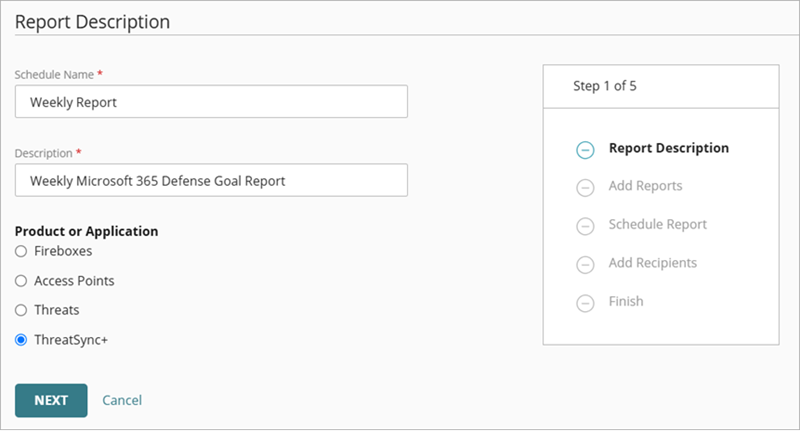Image resolution: width=800 pixels, height=431 pixels.
Task: Click the circle icon beside Add Recipients step
Action: (x=585, y=264)
